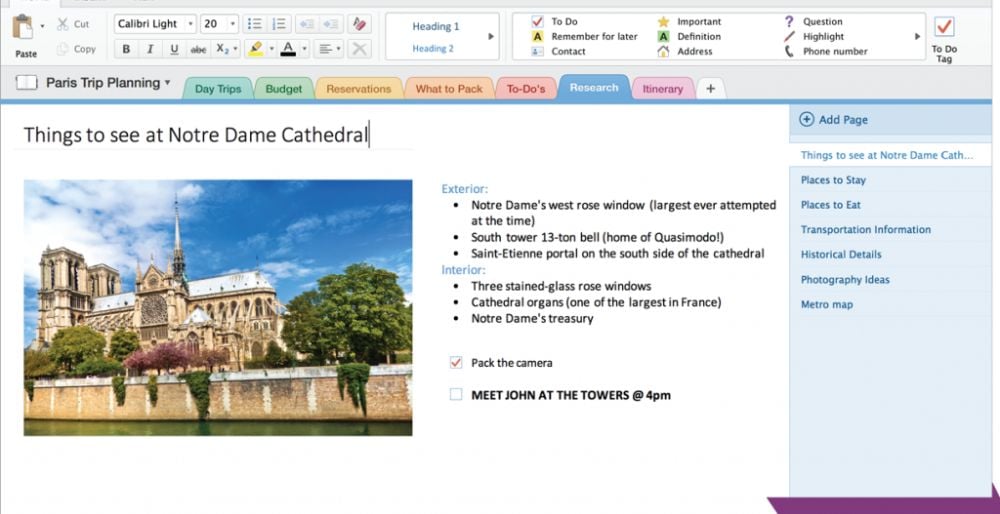Viewport: 1000px width, 514px height.
Task: Click the clear formatting eraser icon
Action: click(359, 24)
